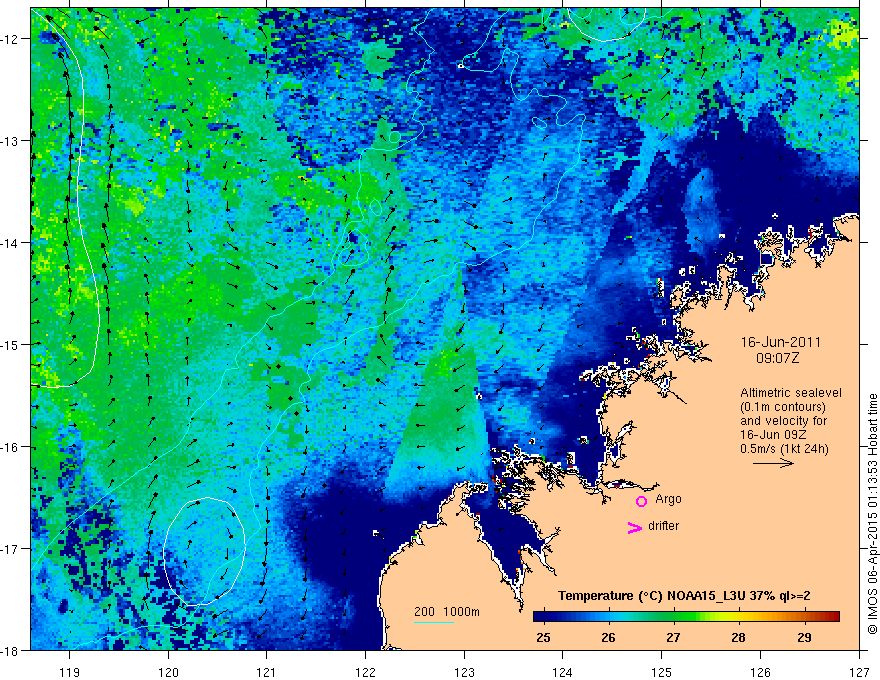This screenshot has width=880, height=680.
Task: Click the longitude axis label 122
Action: (x=366, y=672)
